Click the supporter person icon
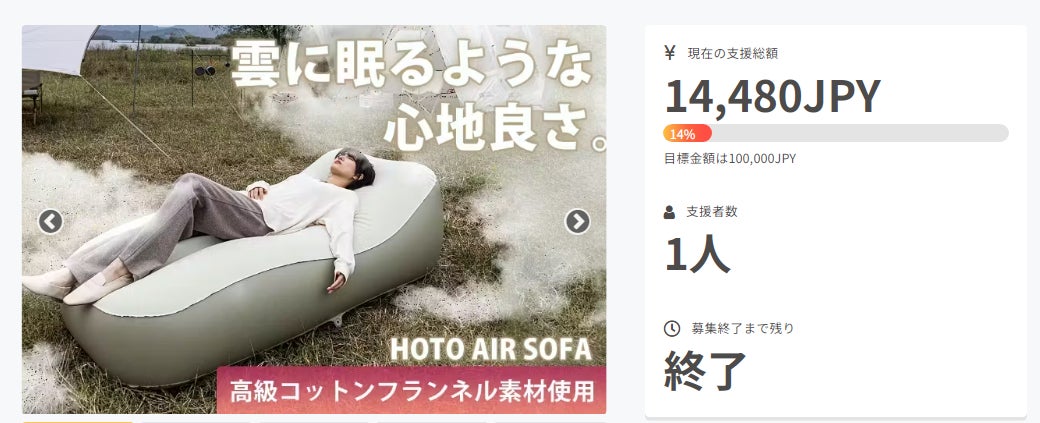Viewport: 1040px width, 423px height. click(670, 212)
